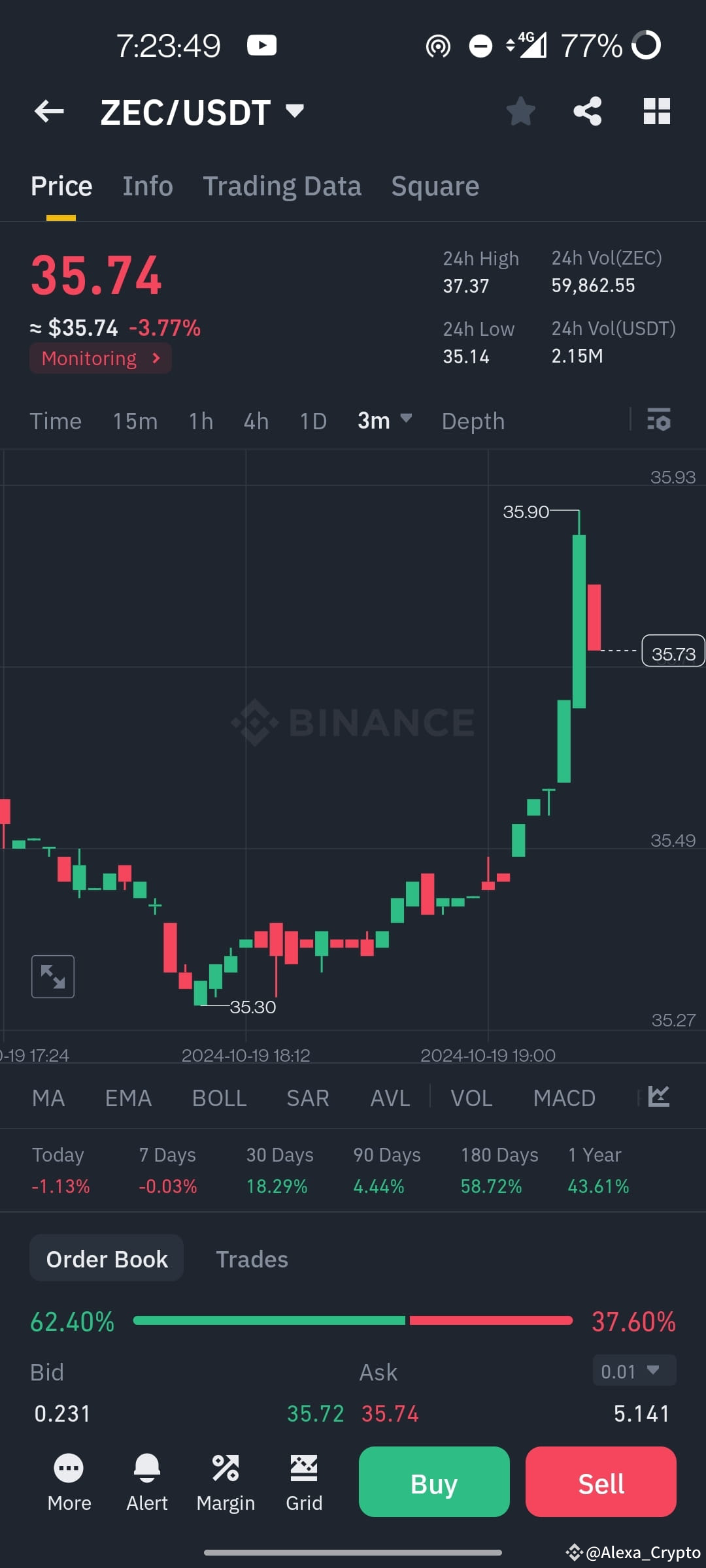Switch to the Trading Data tab
This screenshot has width=706, height=1568.
click(x=282, y=185)
